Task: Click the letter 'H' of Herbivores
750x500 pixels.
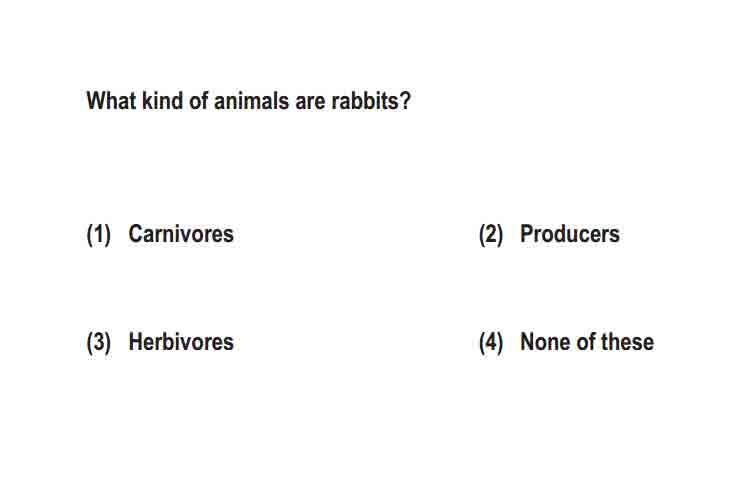Action: point(136,342)
